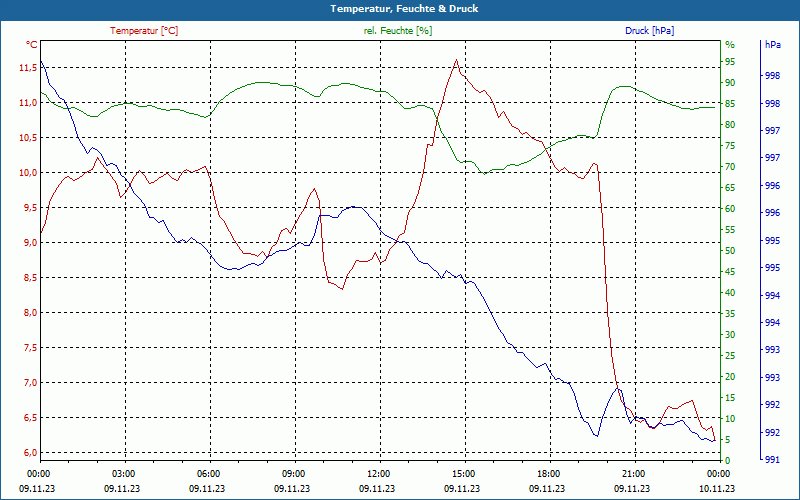This screenshot has width=800, height=500.
Task: Click the 11,5 temperature axis value
Action: point(28,68)
